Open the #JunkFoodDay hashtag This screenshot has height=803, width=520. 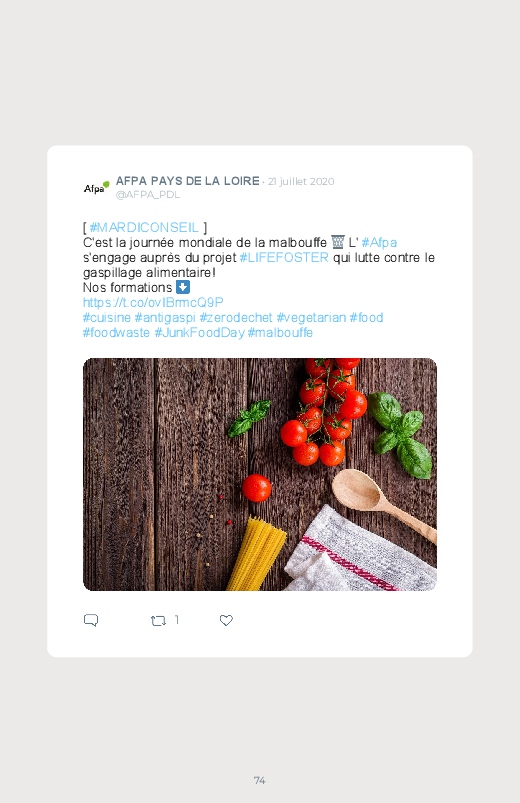point(199,332)
